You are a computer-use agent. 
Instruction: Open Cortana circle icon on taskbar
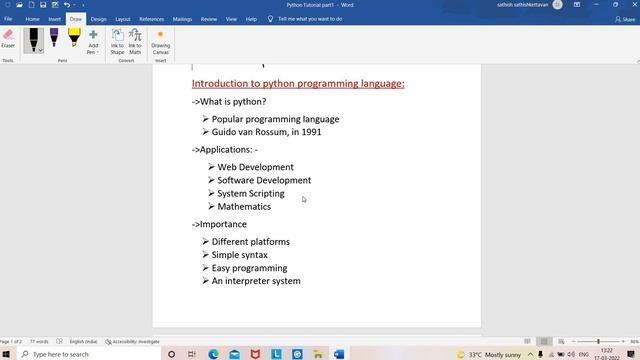pyautogui.click(x=171, y=354)
